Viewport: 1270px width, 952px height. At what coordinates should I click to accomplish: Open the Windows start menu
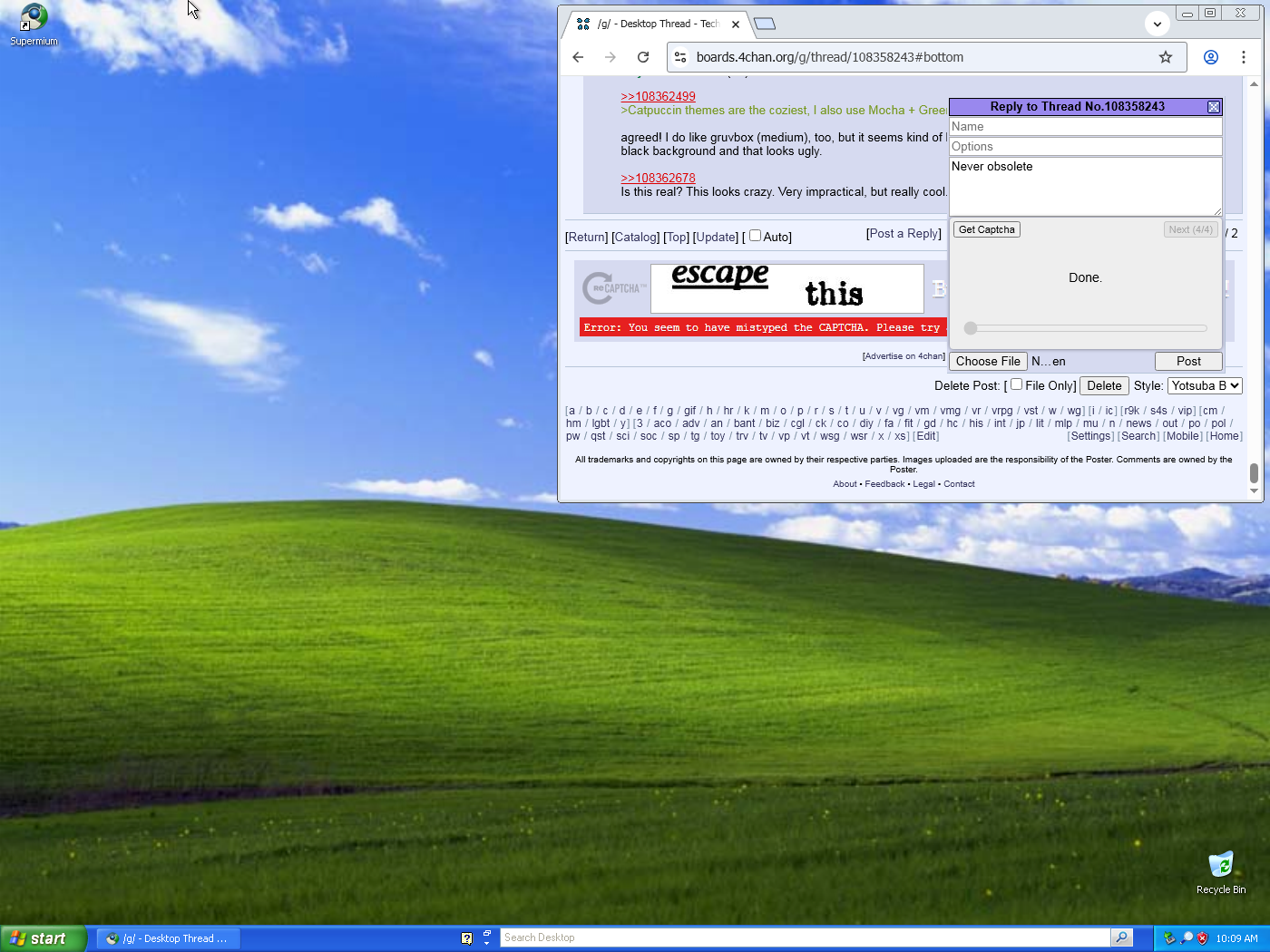(x=43, y=938)
